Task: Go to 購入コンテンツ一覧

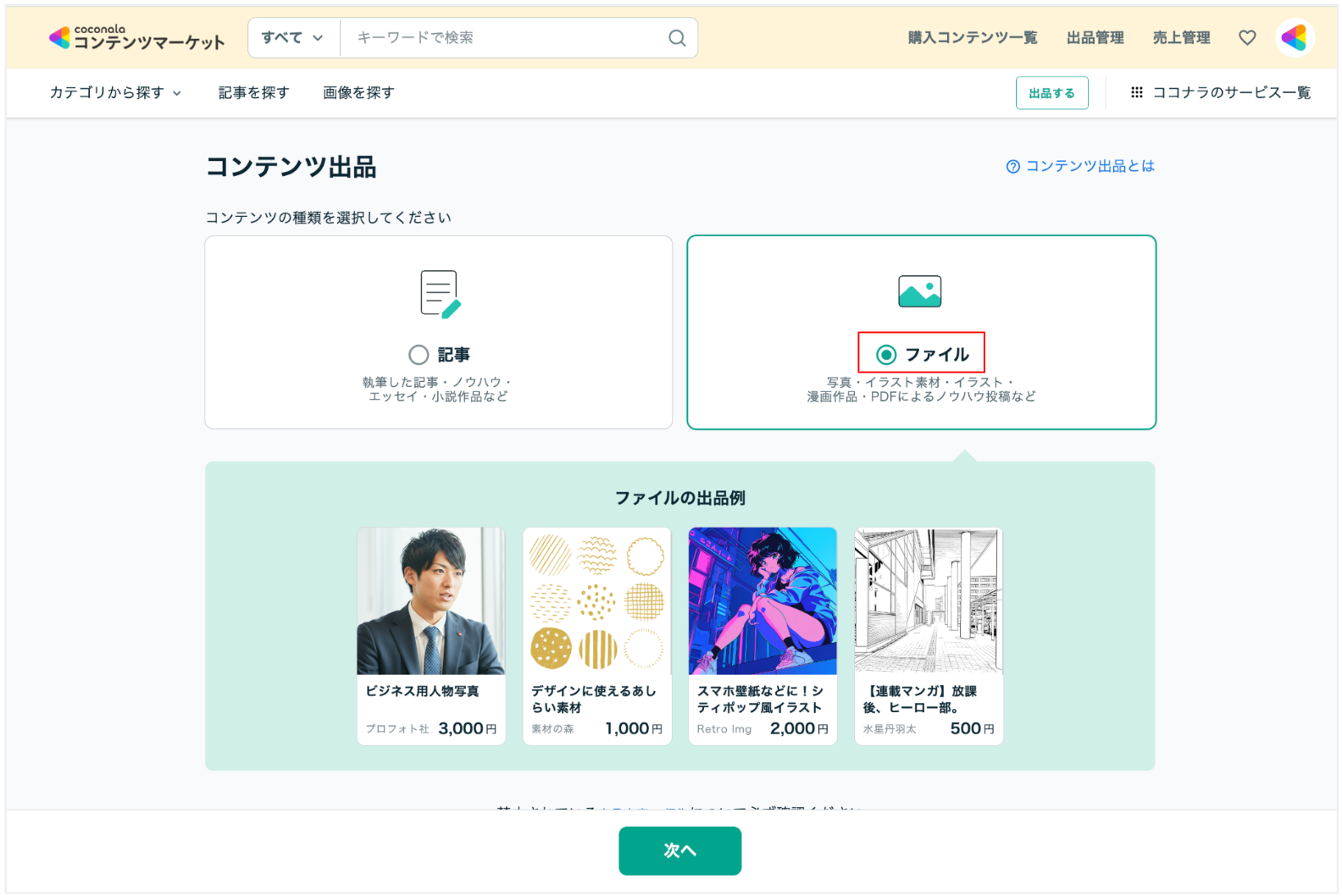Action: tap(973, 37)
